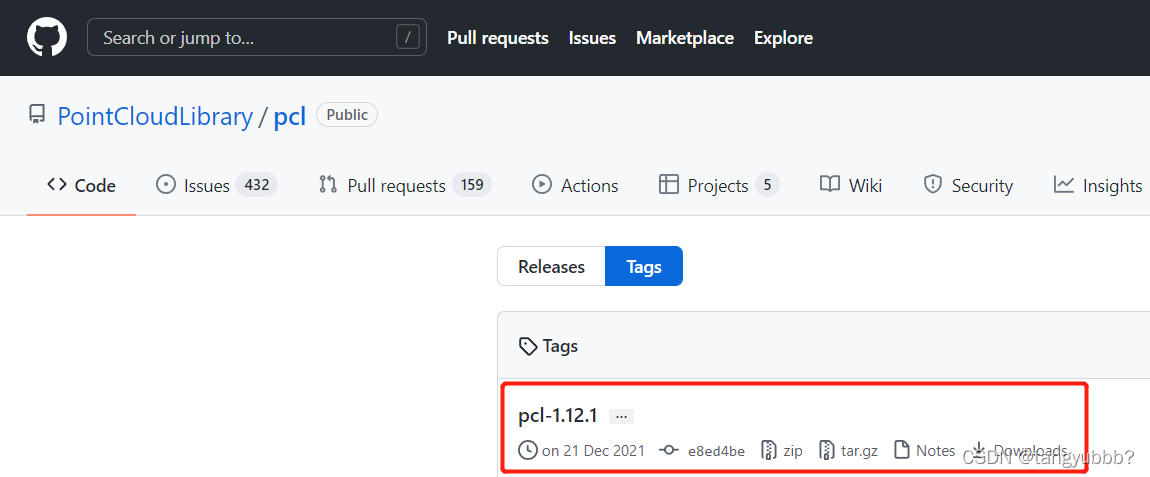Switch to the repository Issues tab
Viewport: 1150px width, 477px height.
pos(217,186)
